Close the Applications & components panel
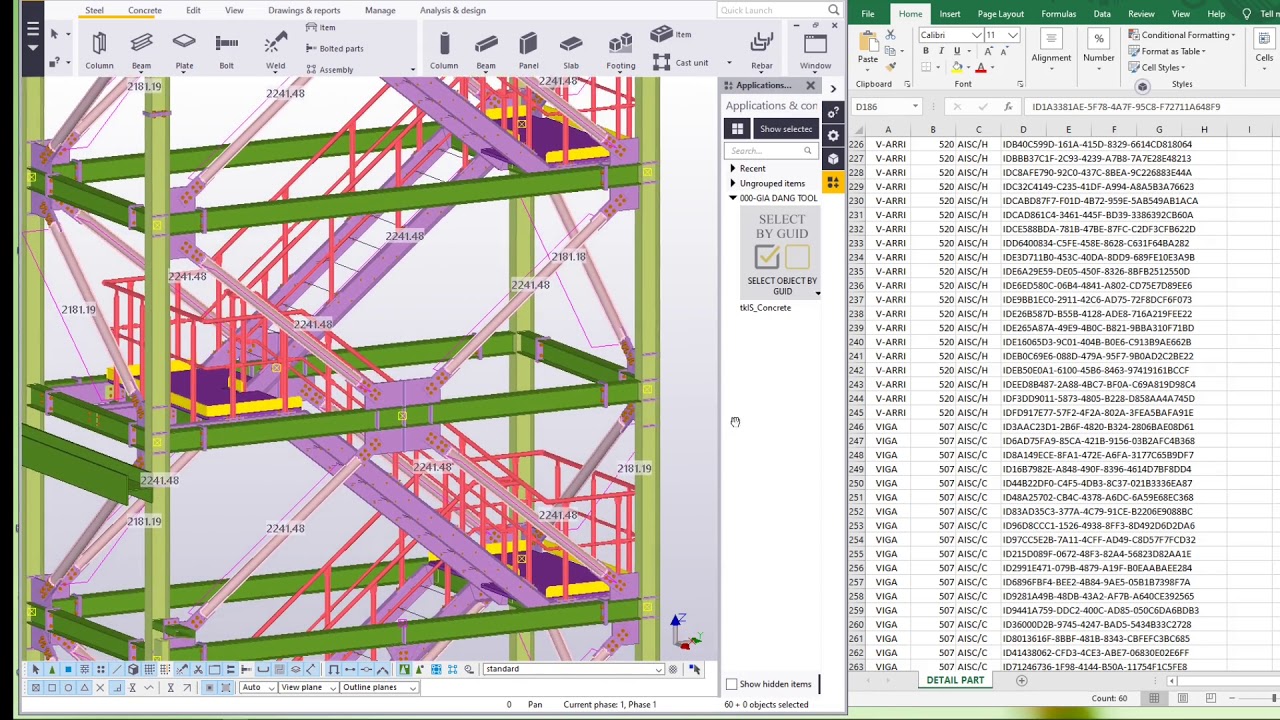This screenshot has width=1280, height=720. pos(811,85)
